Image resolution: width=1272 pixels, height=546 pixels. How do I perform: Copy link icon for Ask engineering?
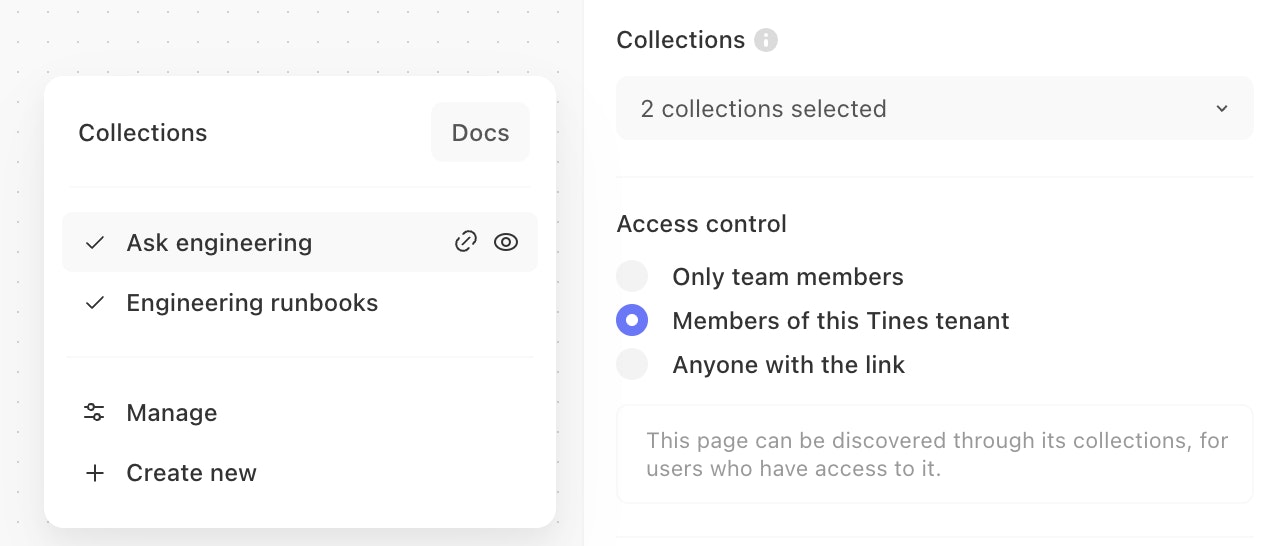coord(466,242)
